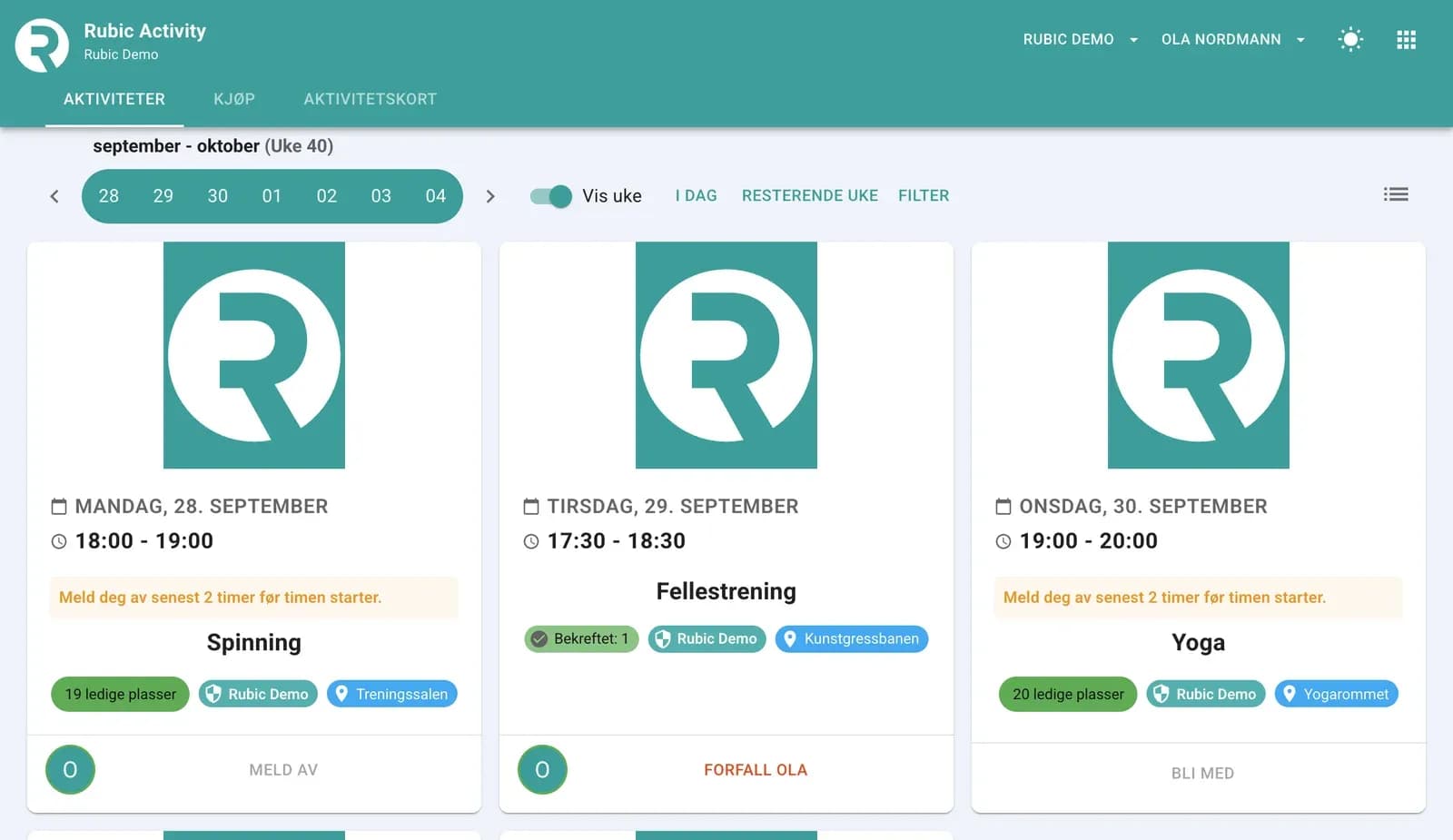The image size is (1453, 840).
Task: Click the Bekreftet: 1 status chip
Action: (581, 638)
